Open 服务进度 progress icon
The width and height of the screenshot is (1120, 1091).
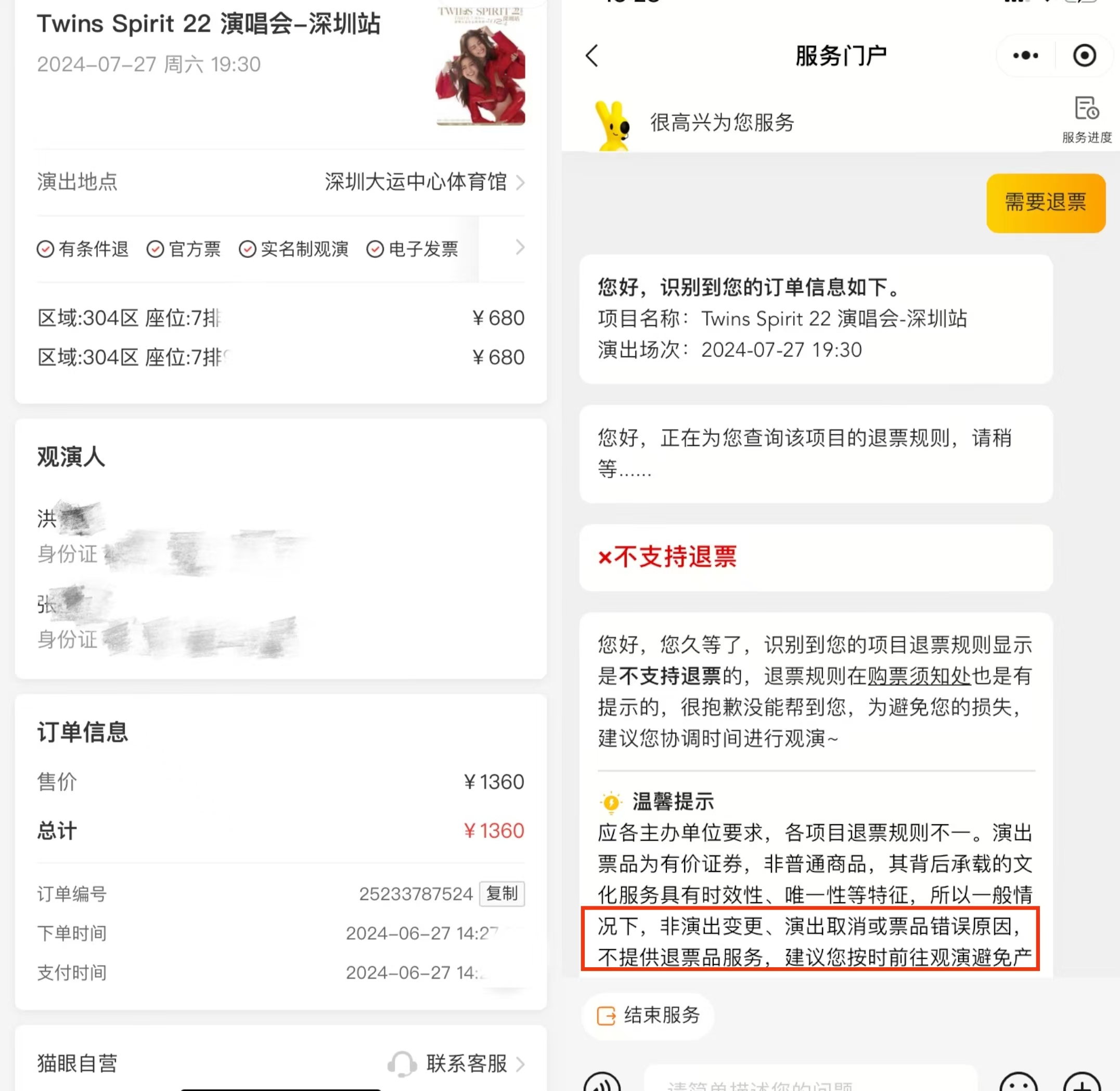pyautogui.click(x=1087, y=119)
